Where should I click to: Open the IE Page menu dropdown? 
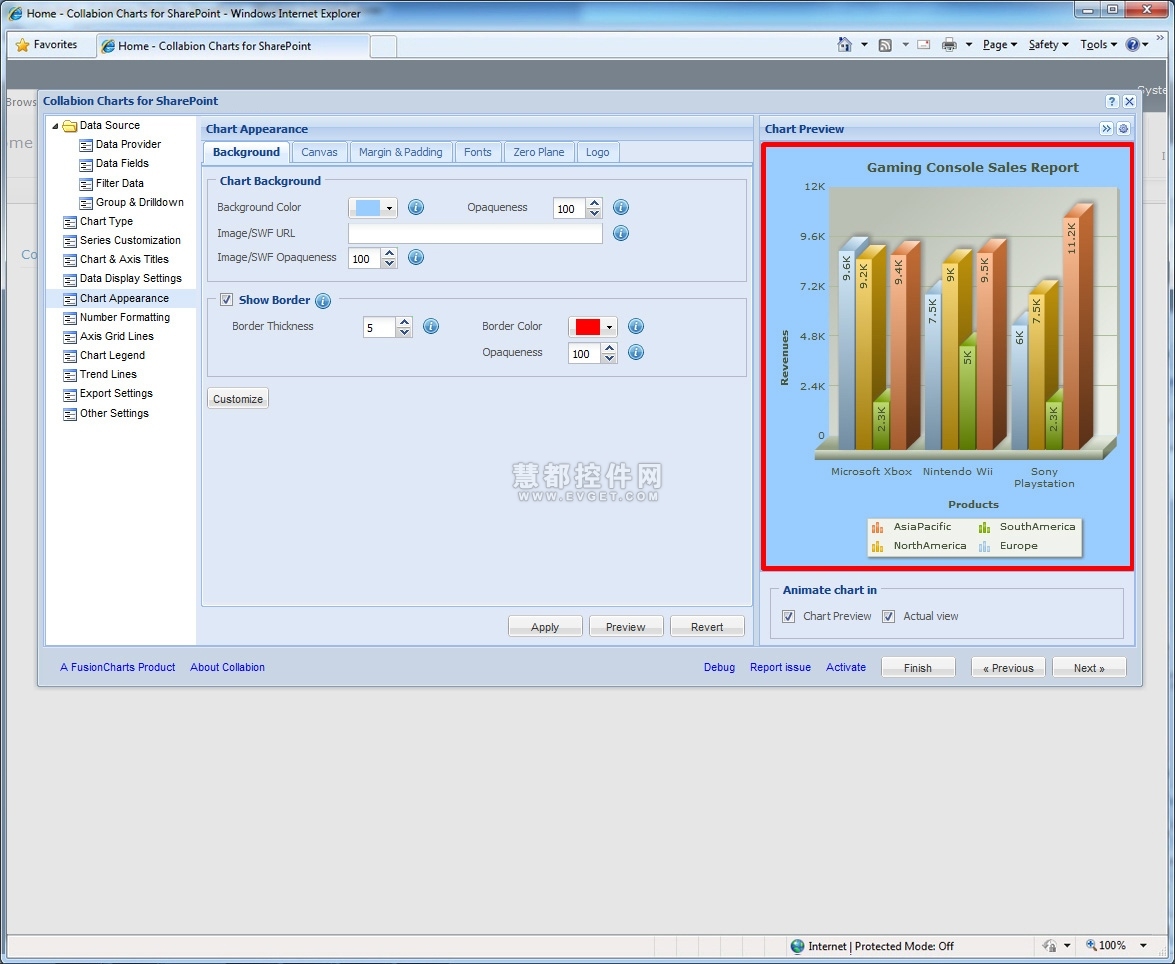[1000, 45]
